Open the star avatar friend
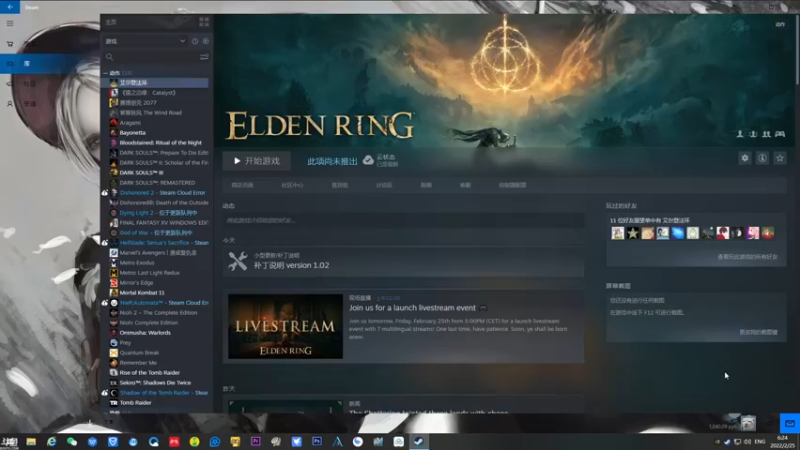Screen dimensions: 800x450 pyautogui.click(x=633, y=233)
